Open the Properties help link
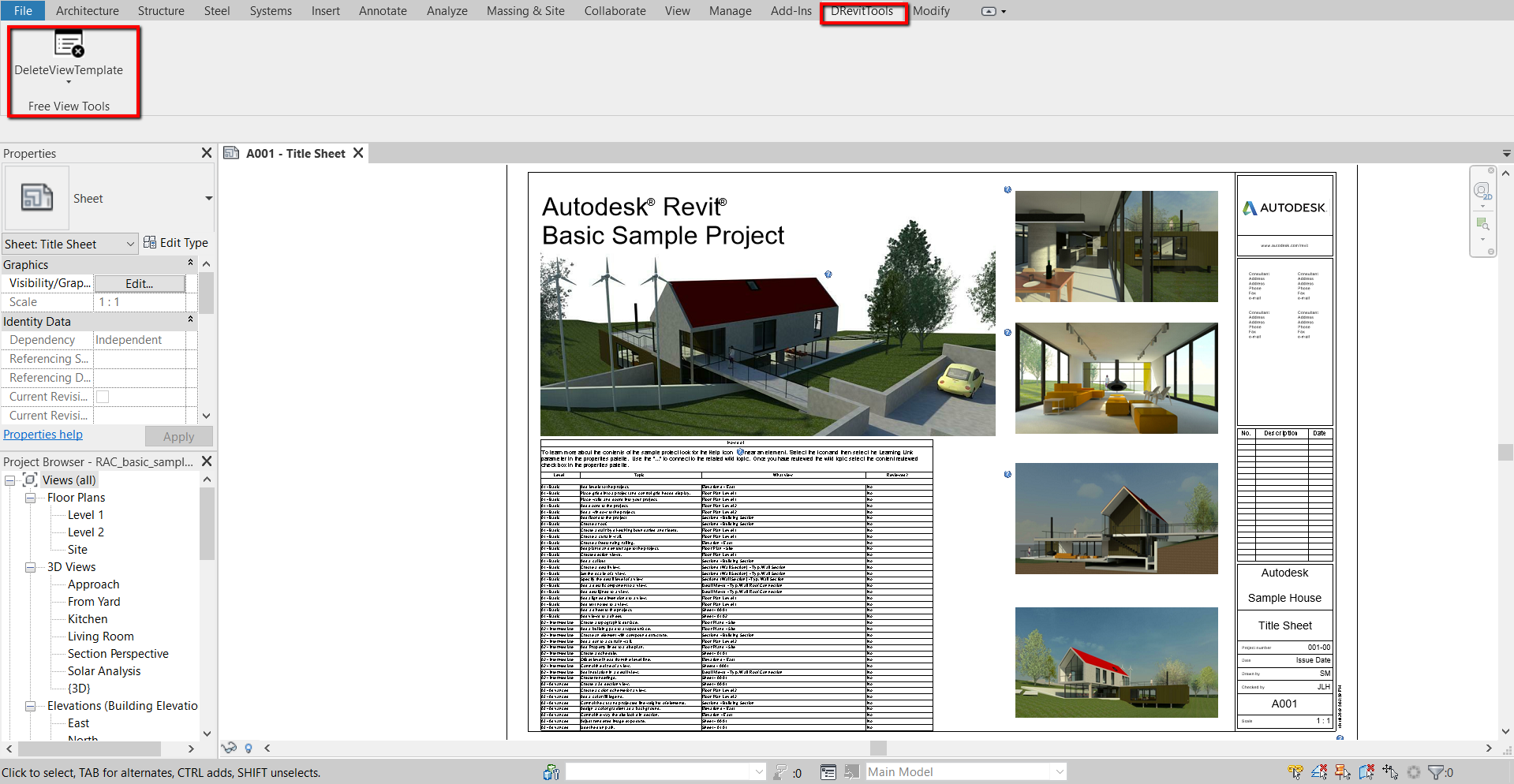The width and height of the screenshot is (1514, 784). [43, 435]
